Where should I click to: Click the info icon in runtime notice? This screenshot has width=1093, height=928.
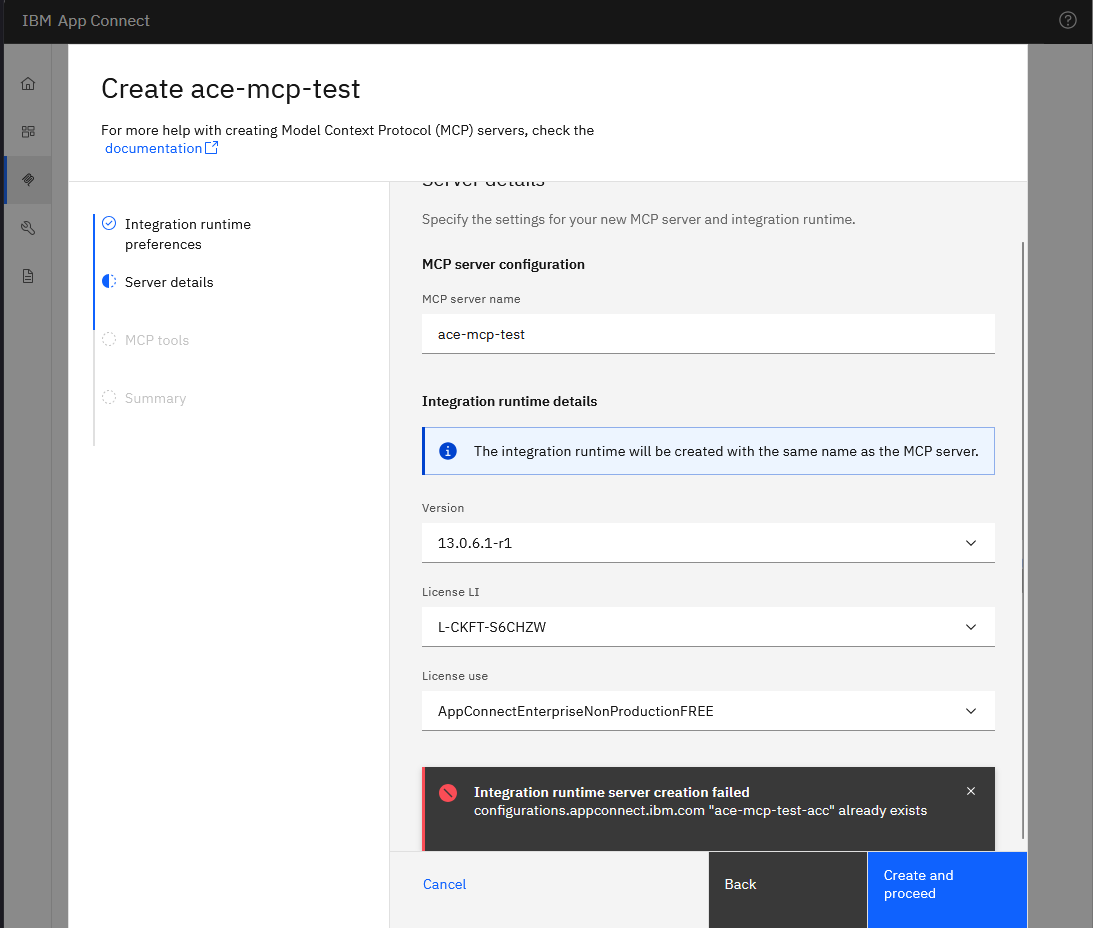tap(448, 451)
